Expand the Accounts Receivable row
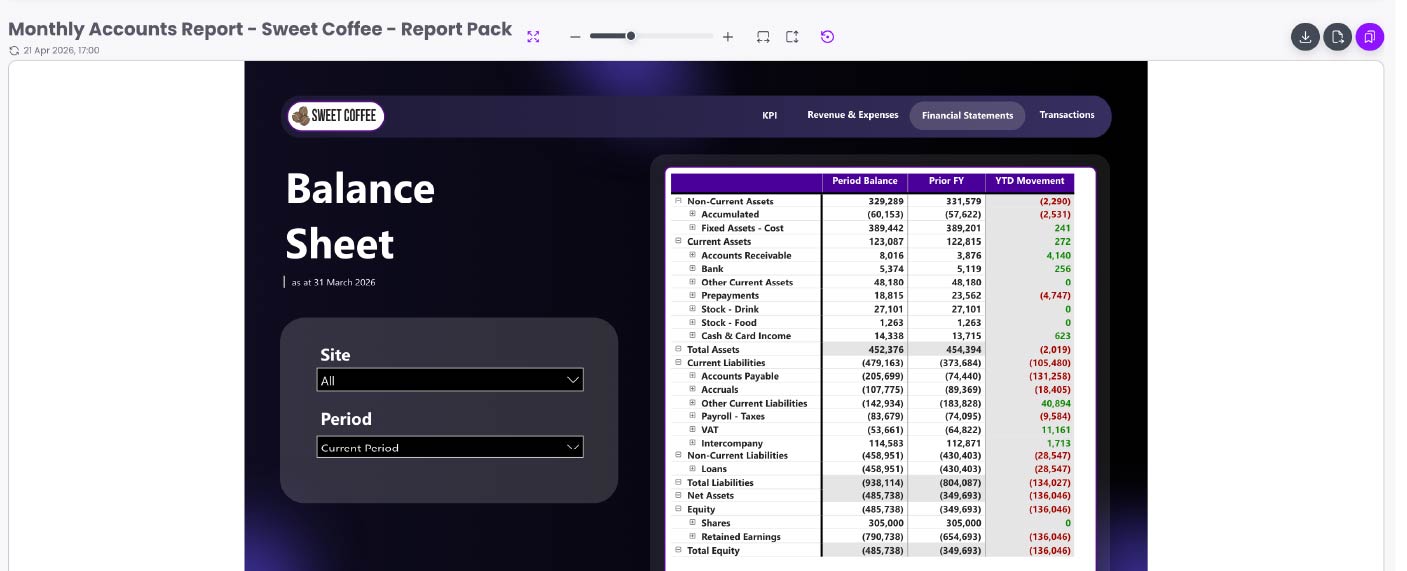The width and height of the screenshot is (1407, 571). point(692,255)
